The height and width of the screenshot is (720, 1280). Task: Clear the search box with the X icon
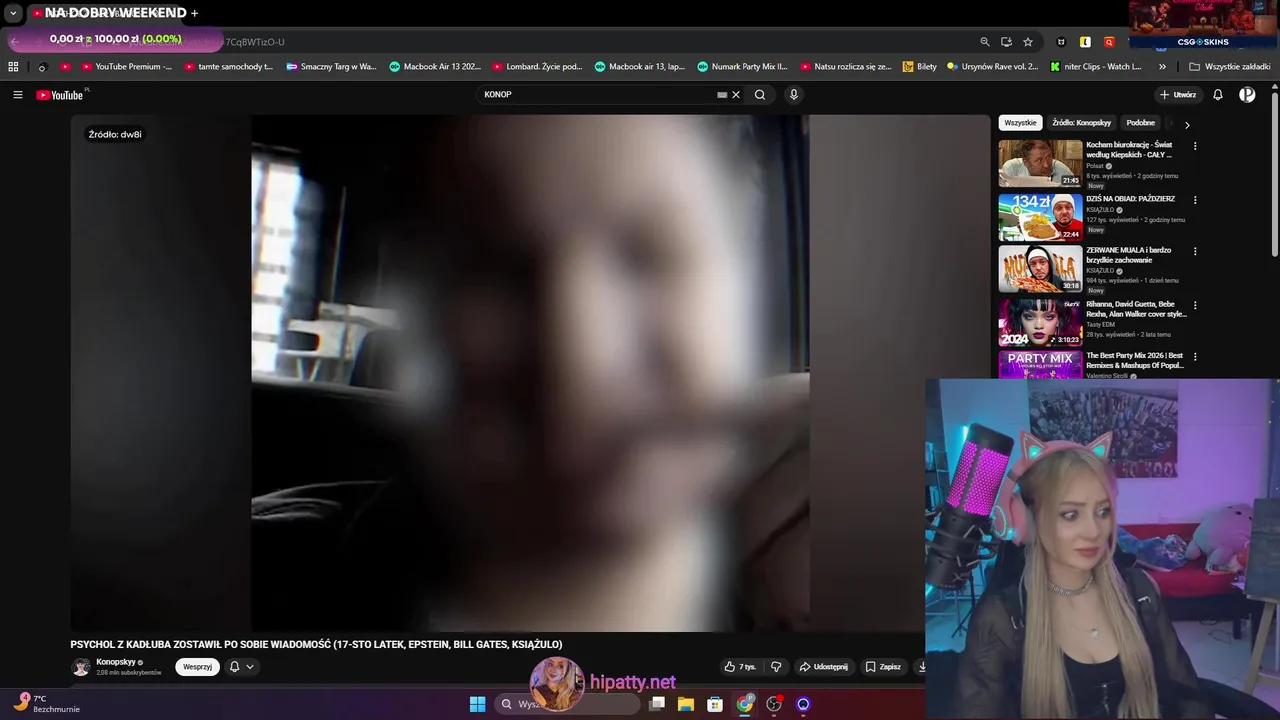click(x=736, y=95)
